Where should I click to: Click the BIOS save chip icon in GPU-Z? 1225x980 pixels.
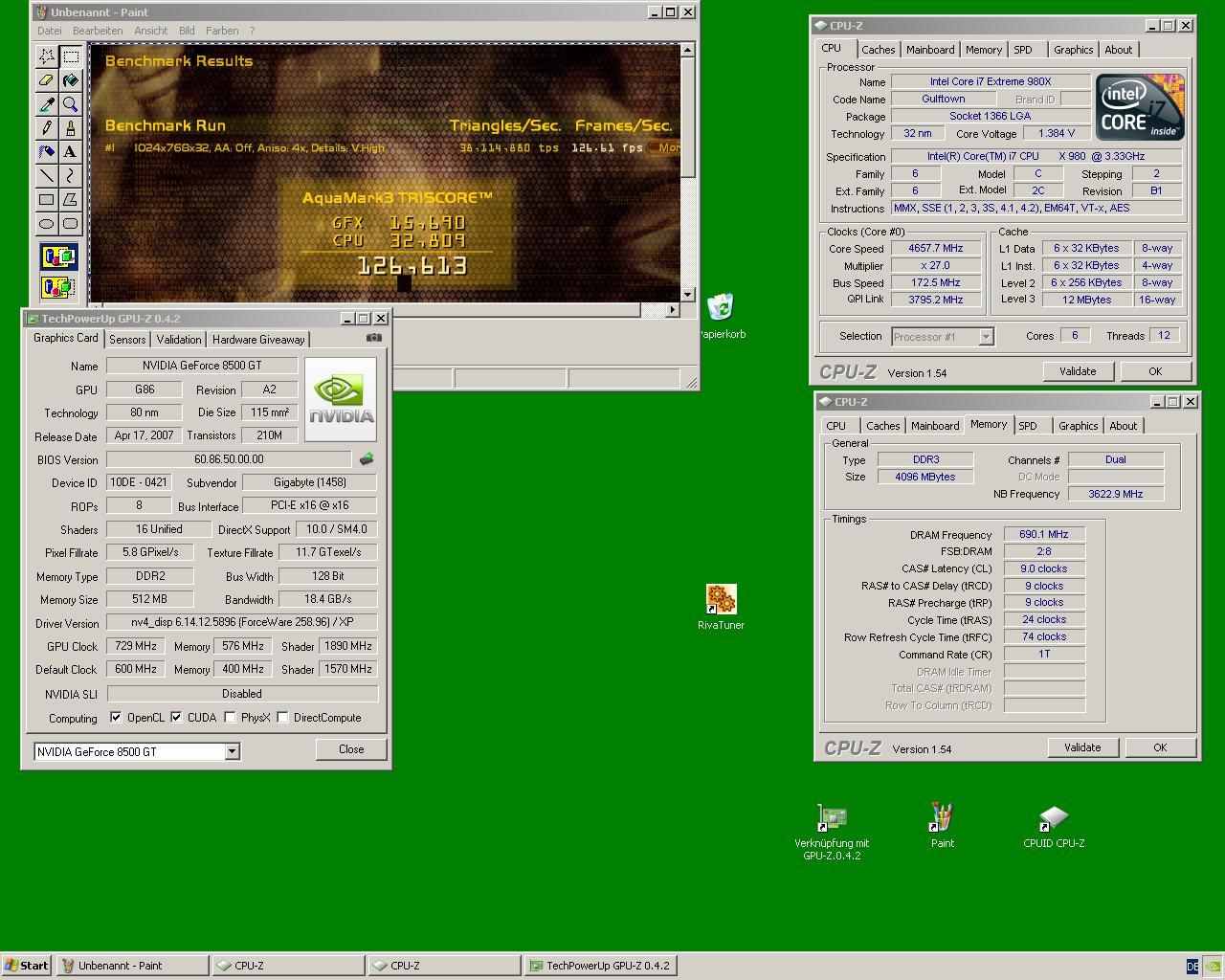pyautogui.click(x=367, y=459)
